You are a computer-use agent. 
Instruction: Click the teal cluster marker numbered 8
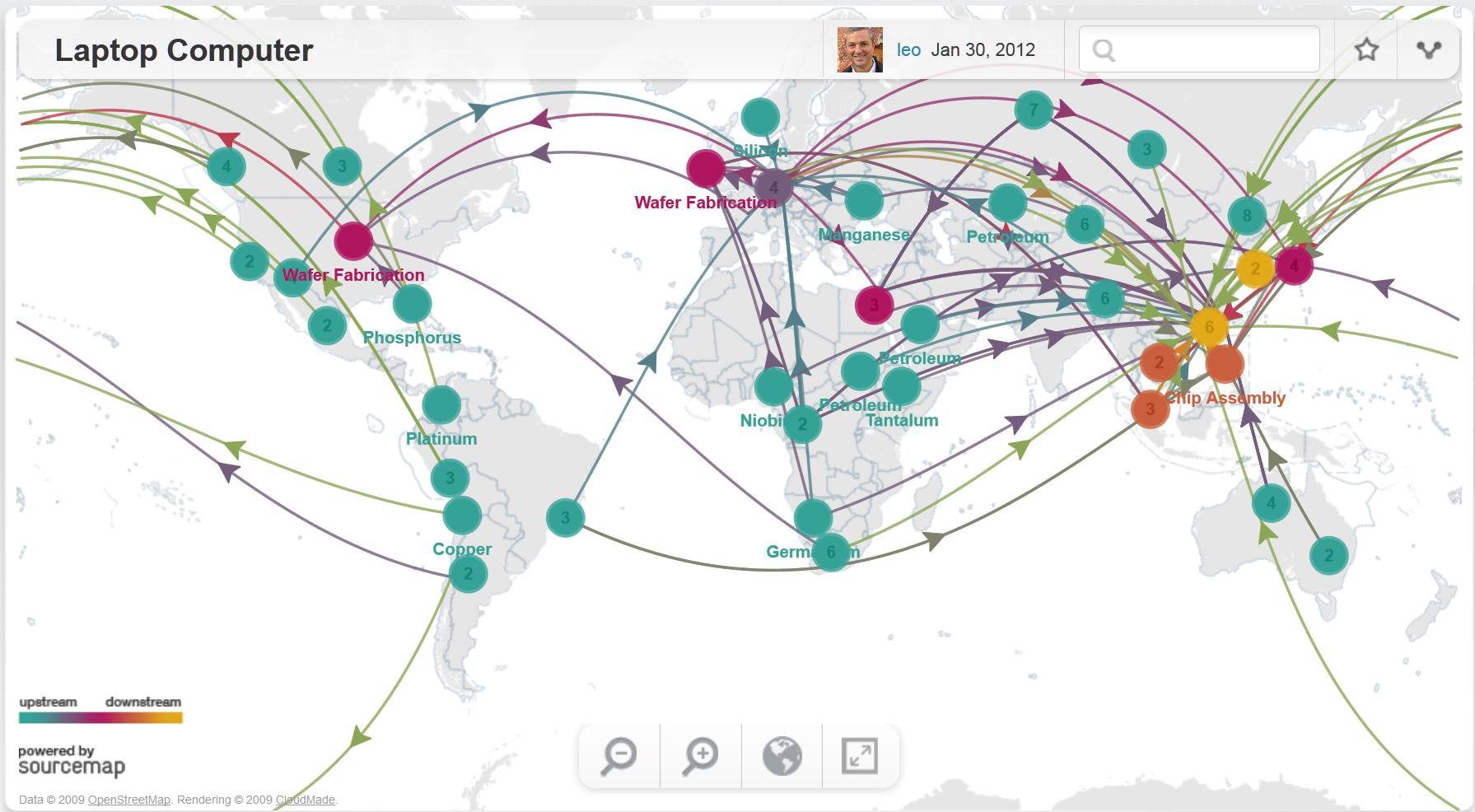pos(1246,216)
